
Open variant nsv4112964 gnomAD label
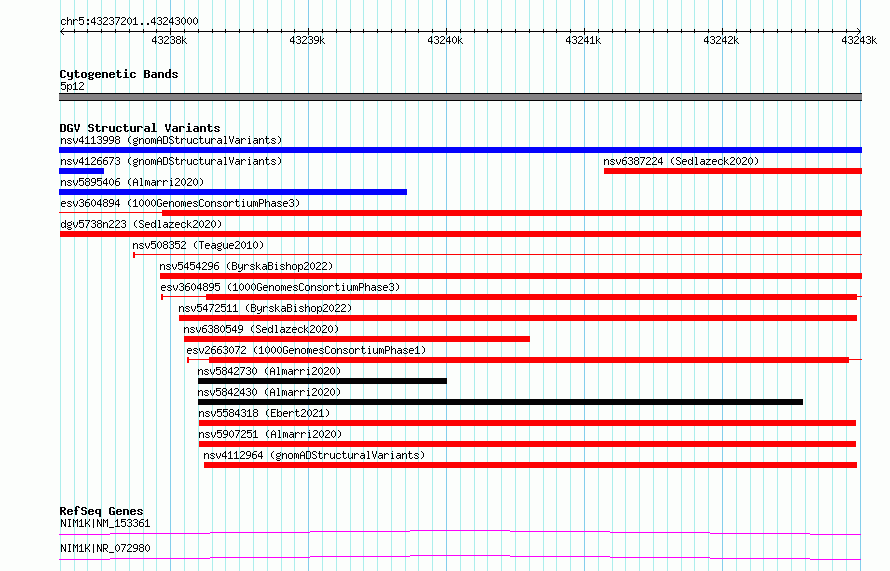pos(314,455)
